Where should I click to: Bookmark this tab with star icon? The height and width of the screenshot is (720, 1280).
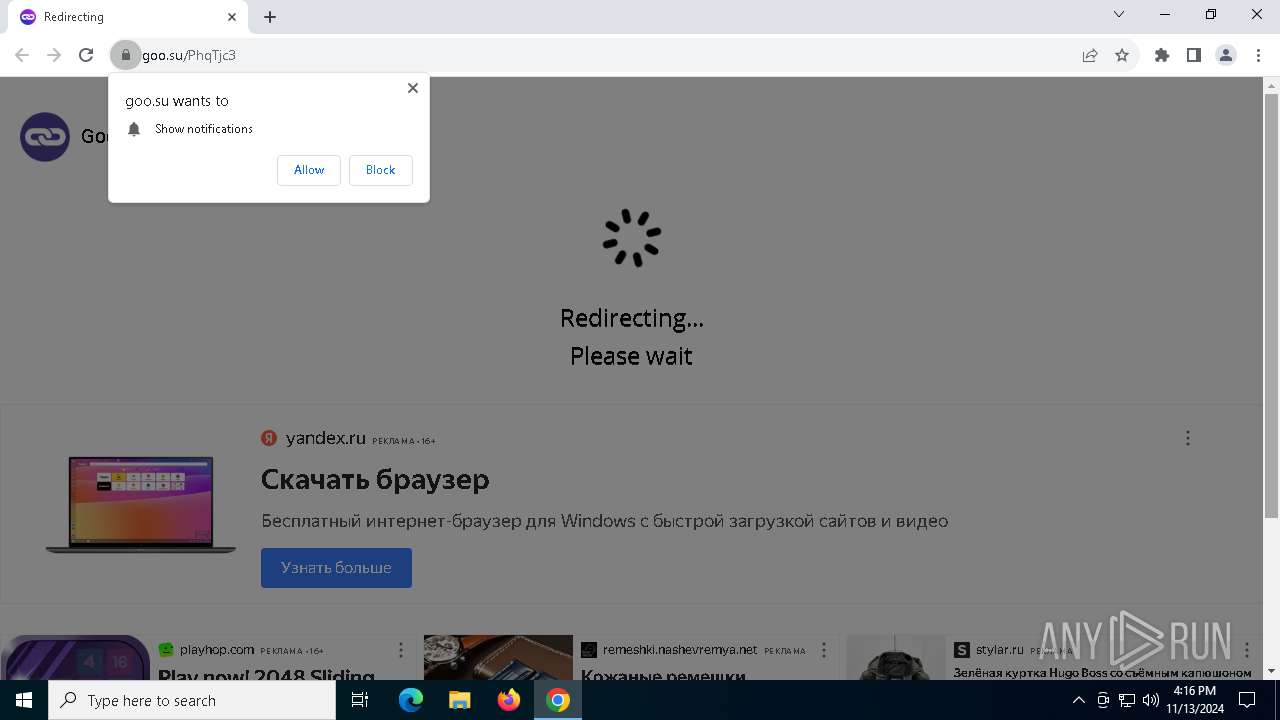point(1122,55)
